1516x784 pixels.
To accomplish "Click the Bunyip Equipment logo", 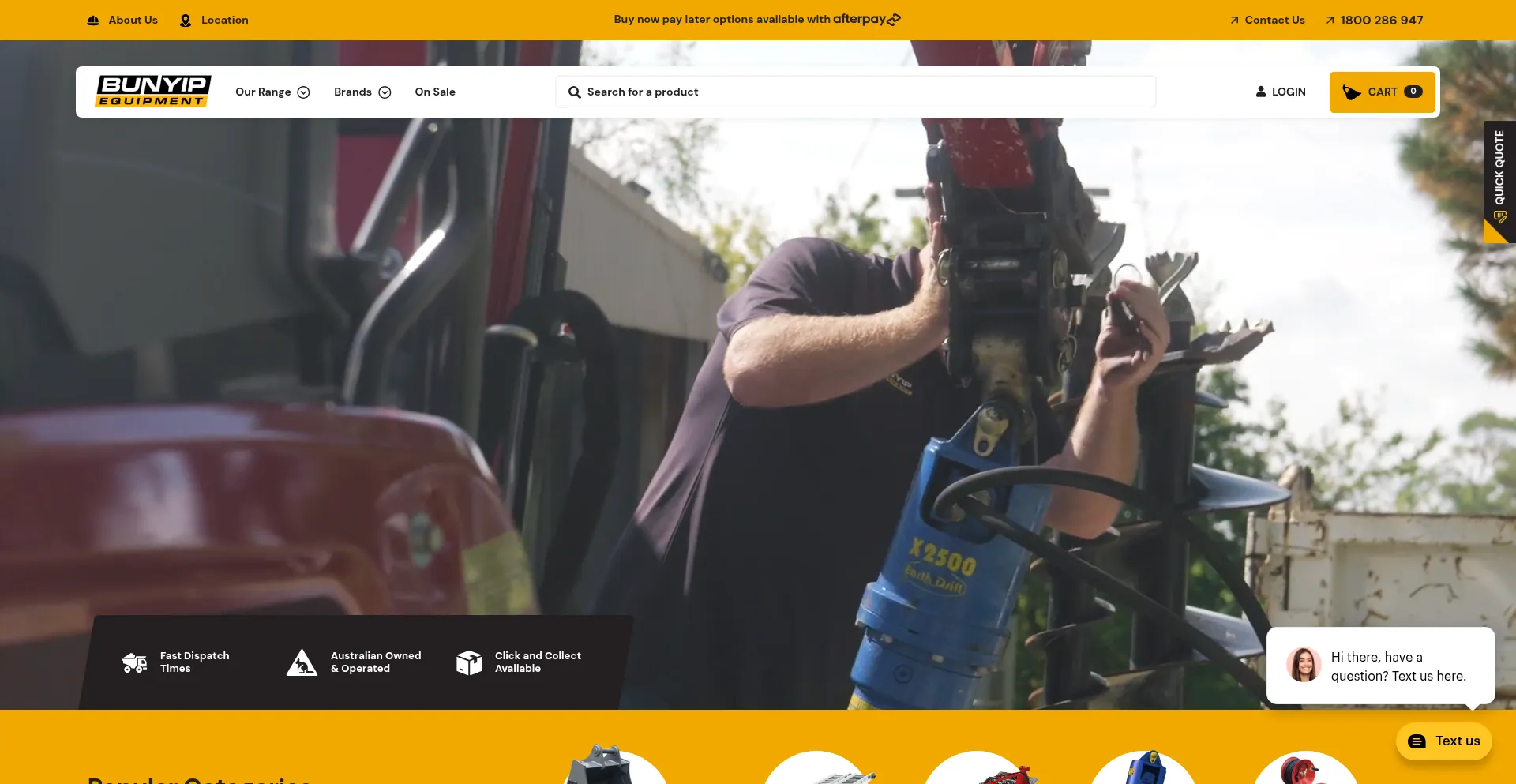I will point(153,91).
